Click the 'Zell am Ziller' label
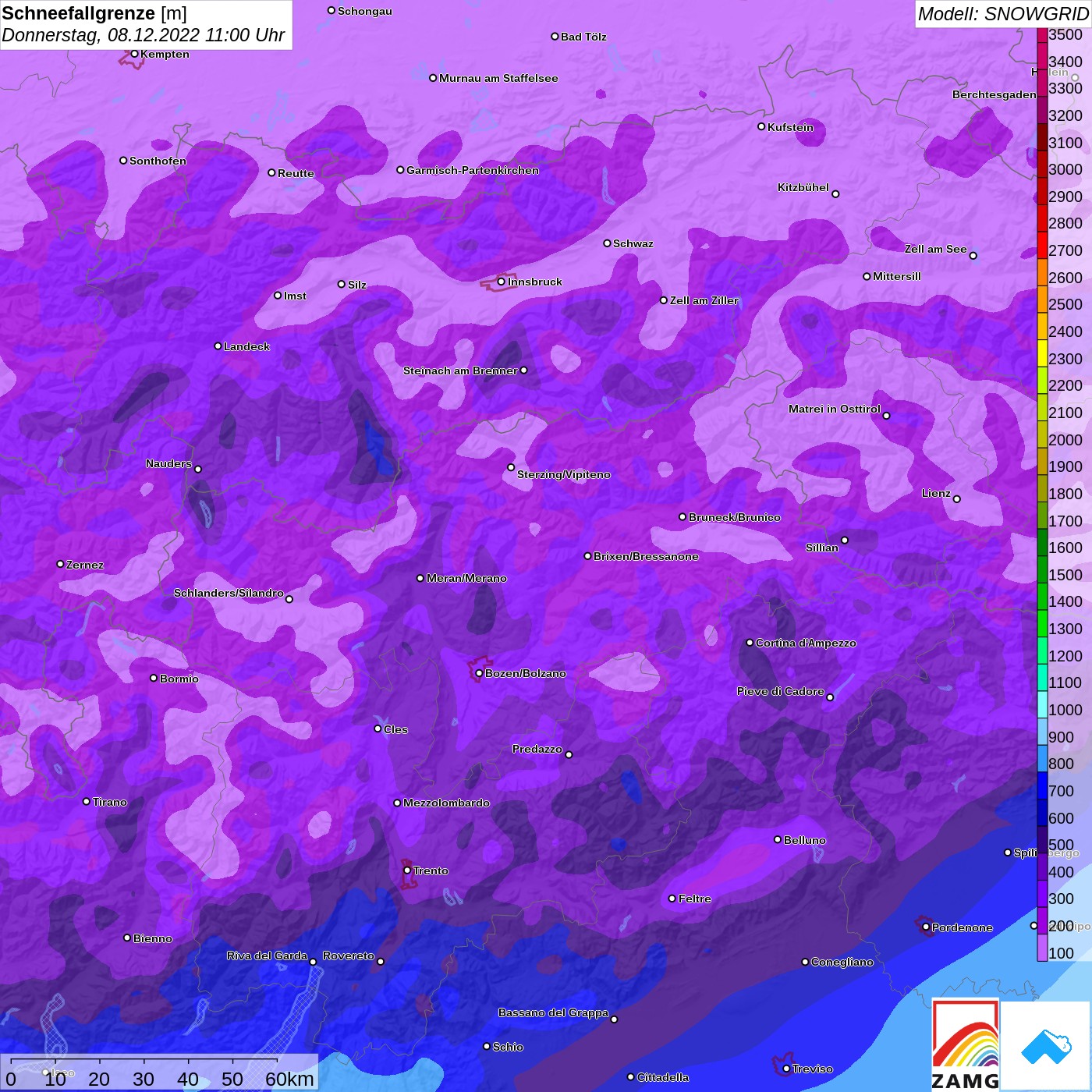This screenshot has height=1092, width=1092. click(x=704, y=300)
